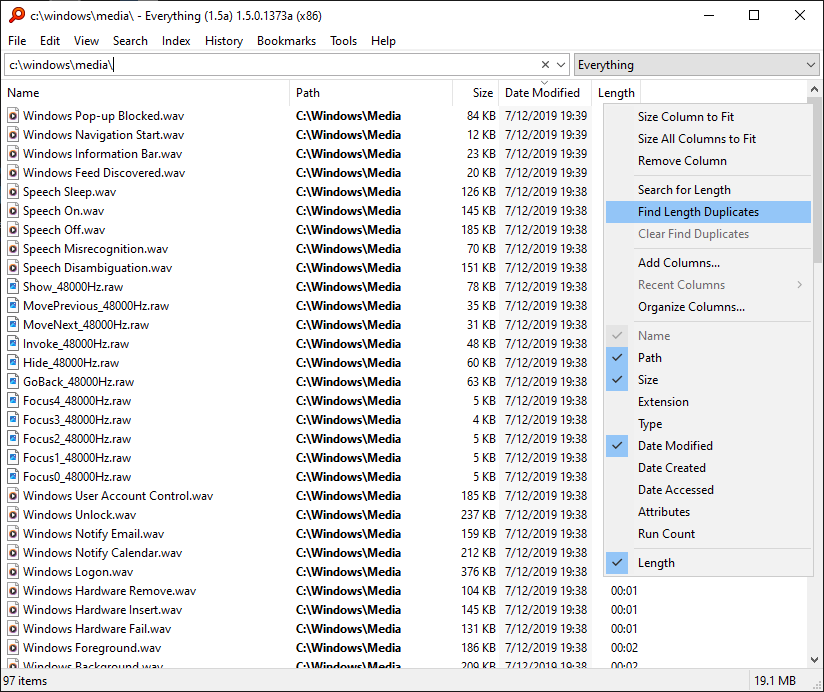
Task: Enable the Date Accessed column
Action: coord(708,490)
